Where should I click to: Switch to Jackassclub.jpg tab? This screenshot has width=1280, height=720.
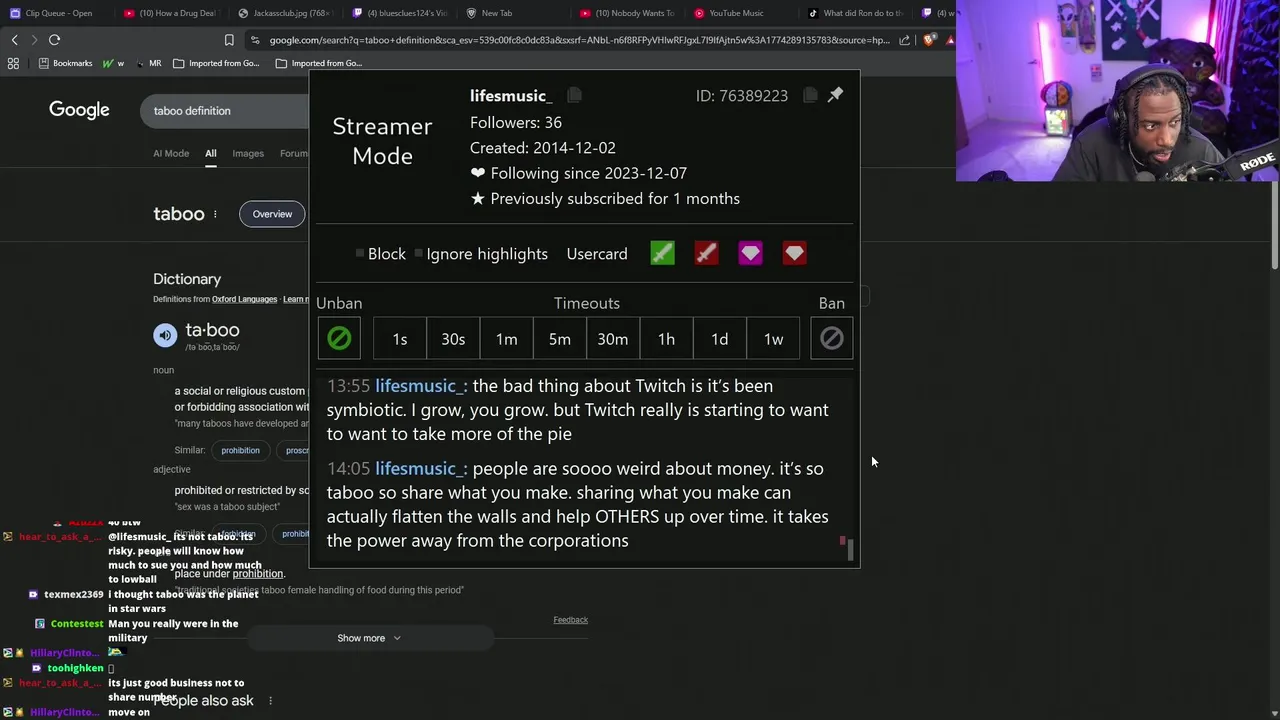(287, 13)
